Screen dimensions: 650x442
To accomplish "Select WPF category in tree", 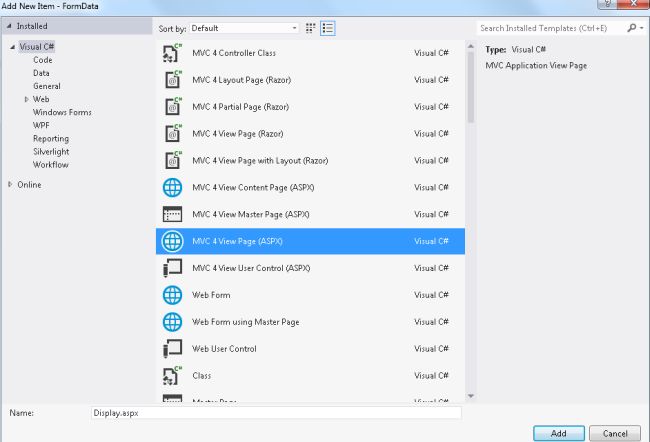I will (x=41, y=125).
